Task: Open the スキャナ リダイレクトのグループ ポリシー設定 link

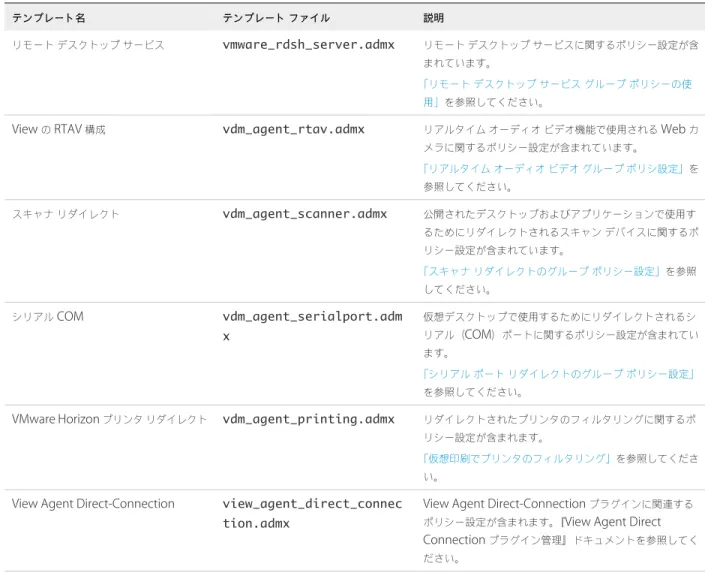Action: coord(542,271)
